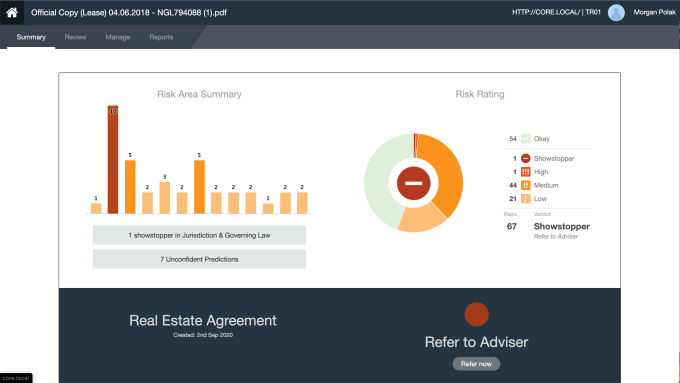Viewport: 680px width, 383px height.
Task: Click the Showstopper legend icon
Action: coord(525,158)
